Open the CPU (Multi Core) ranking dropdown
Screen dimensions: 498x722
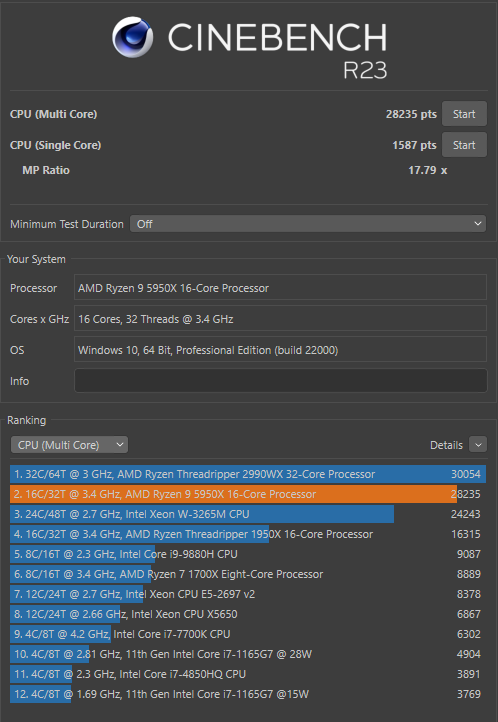69,445
